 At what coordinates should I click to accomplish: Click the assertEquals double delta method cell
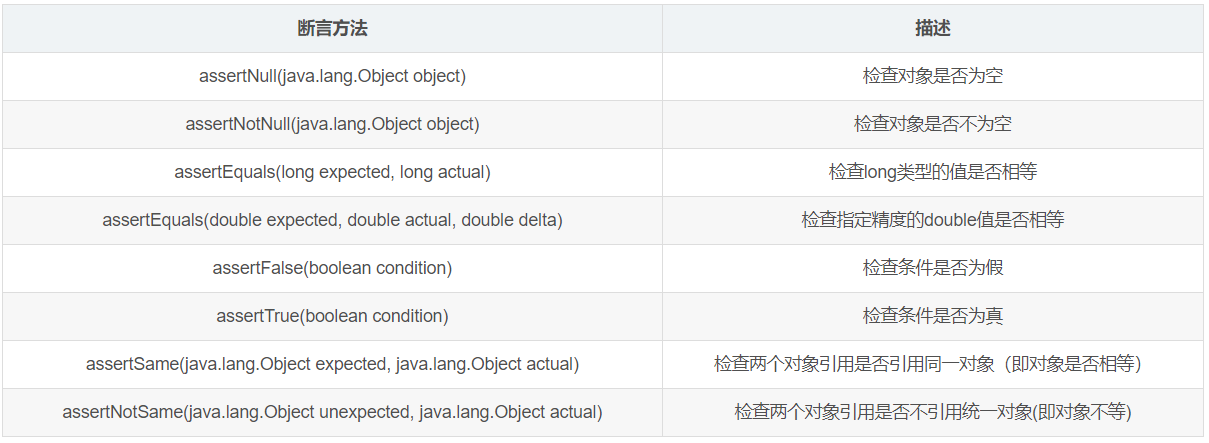click(332, 220)
